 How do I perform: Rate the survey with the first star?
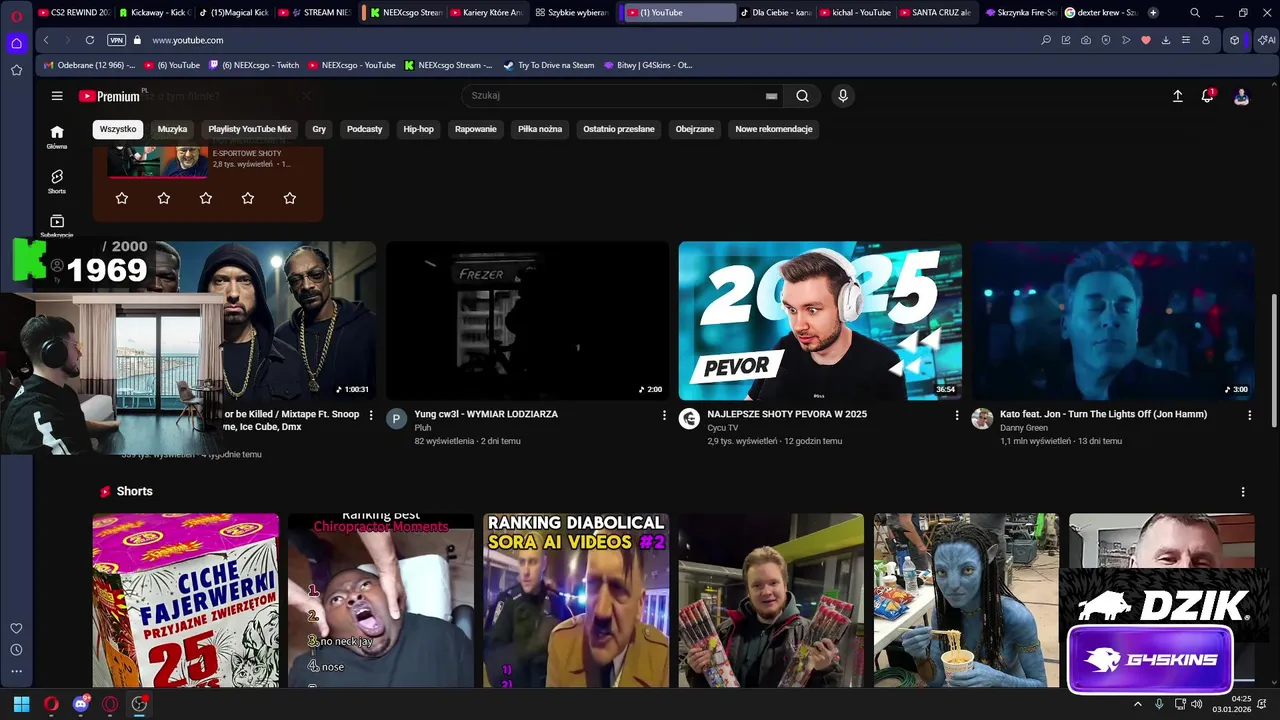coord(122,198)
